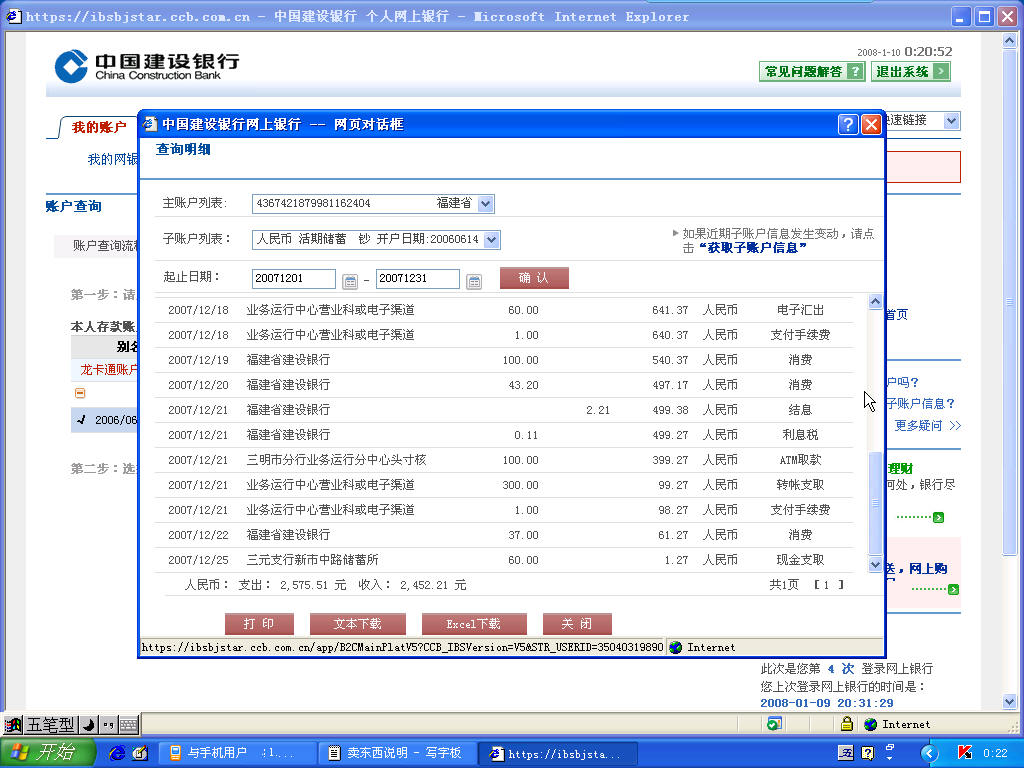Click the transaction list scroll up arrow

pos(876,301)
